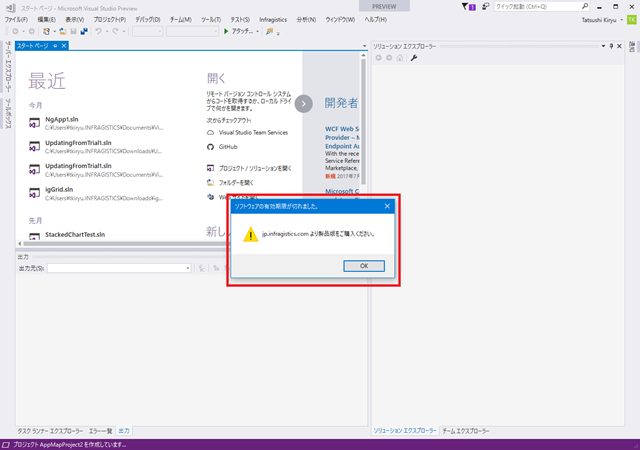The height and width of the screenshot is (450, 640).
Task: Open the Solution Explorer window options dropdown
Action: [x=603, y=46]
